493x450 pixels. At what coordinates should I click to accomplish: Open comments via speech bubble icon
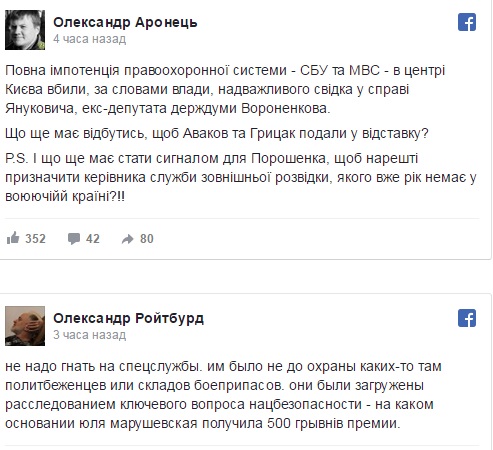74,239
